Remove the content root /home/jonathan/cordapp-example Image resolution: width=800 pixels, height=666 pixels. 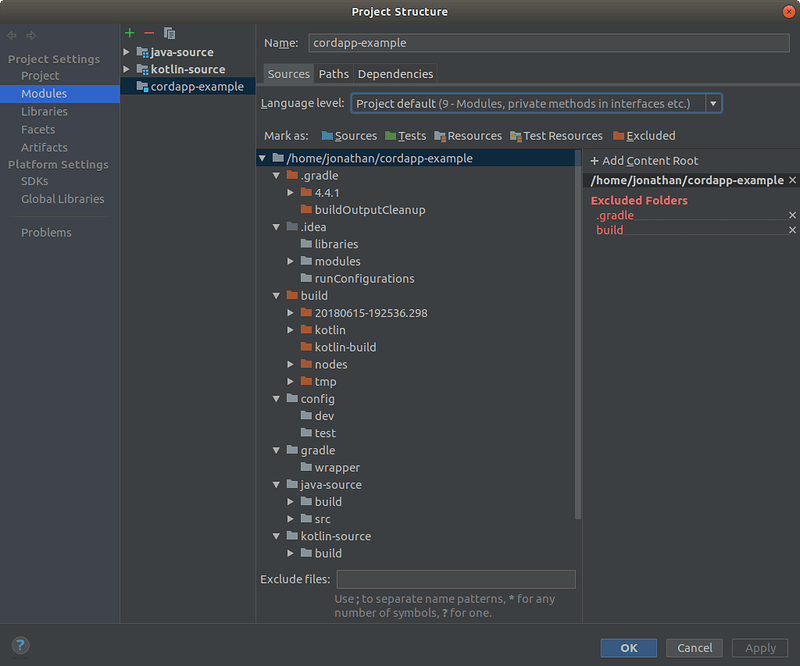point(792,180)
